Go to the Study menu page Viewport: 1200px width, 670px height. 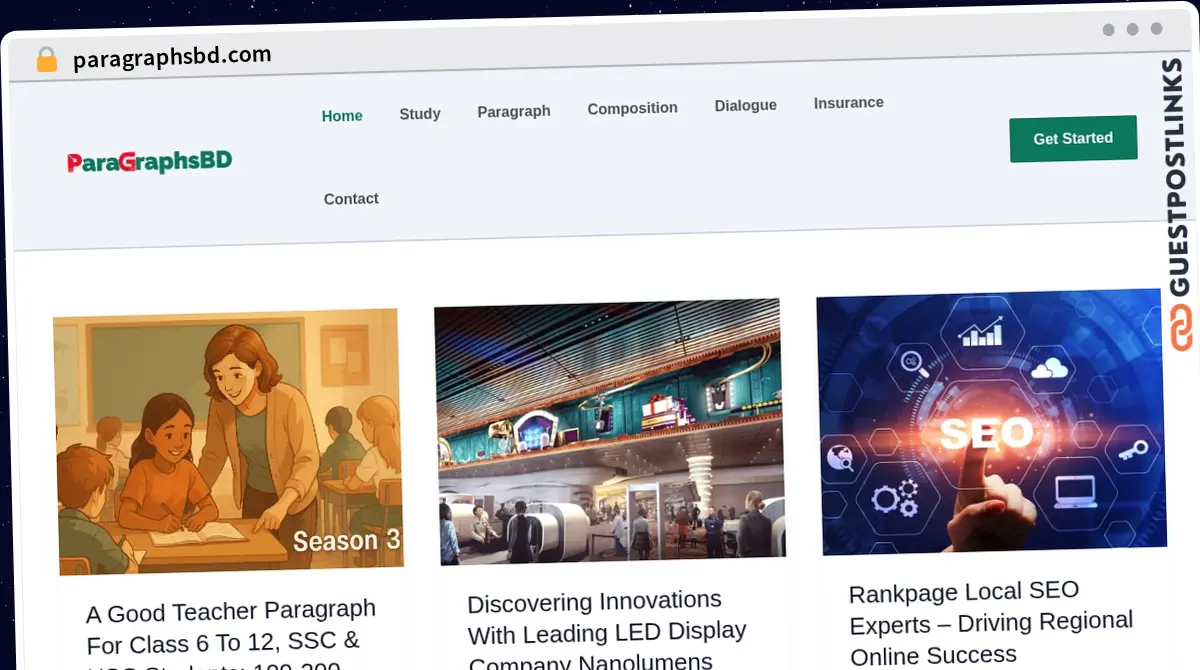420,114
